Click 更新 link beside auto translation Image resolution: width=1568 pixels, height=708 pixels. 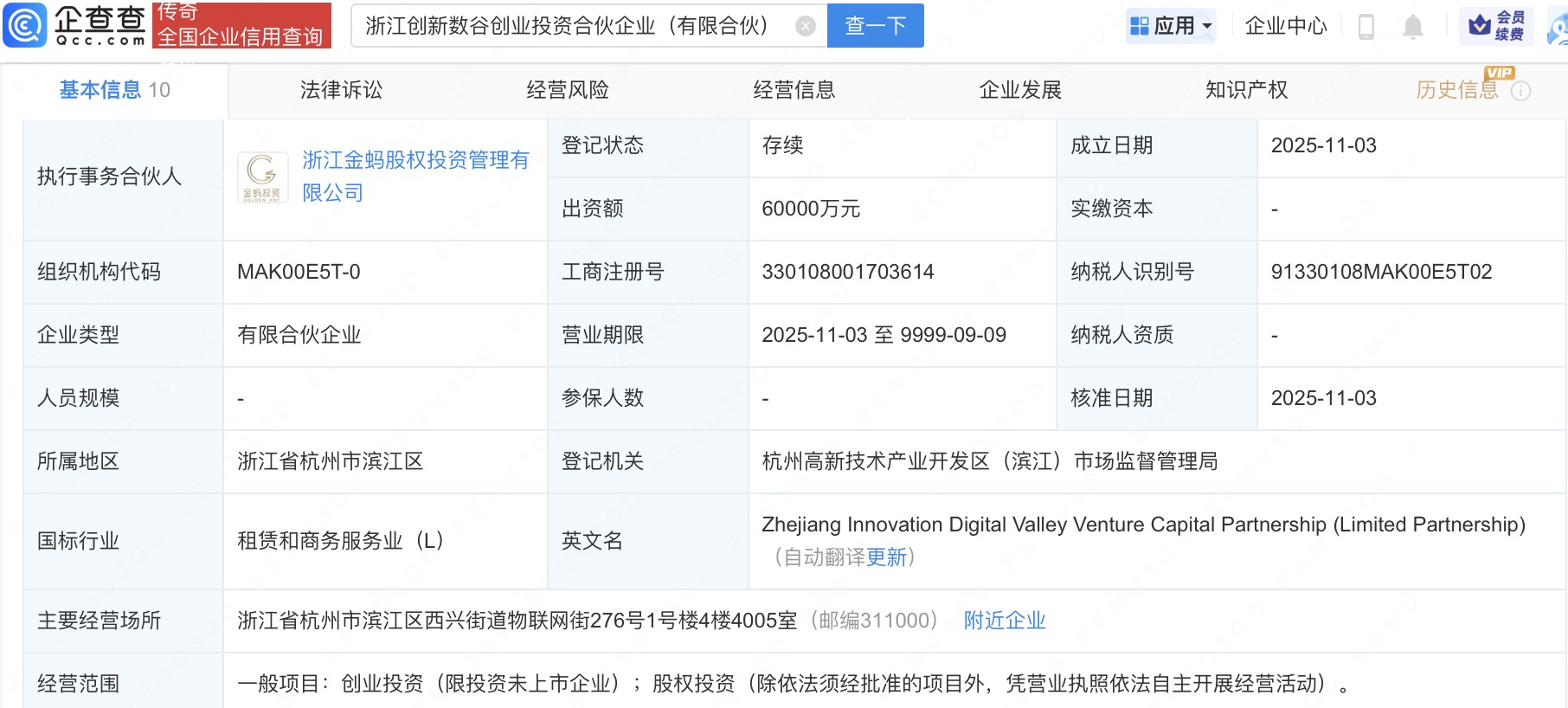click(x=886, y=557)
